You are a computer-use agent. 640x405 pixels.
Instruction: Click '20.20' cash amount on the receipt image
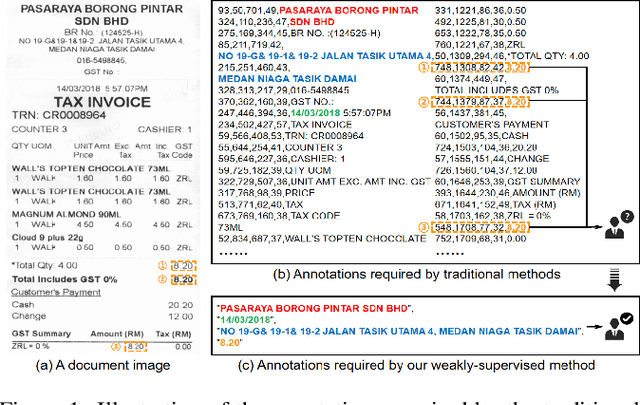[x=180, y=305]
